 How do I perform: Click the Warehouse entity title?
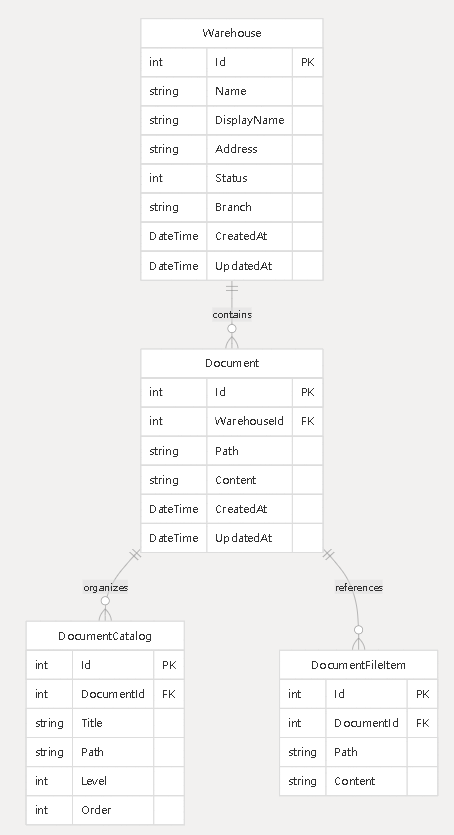(x=232, y=33)
